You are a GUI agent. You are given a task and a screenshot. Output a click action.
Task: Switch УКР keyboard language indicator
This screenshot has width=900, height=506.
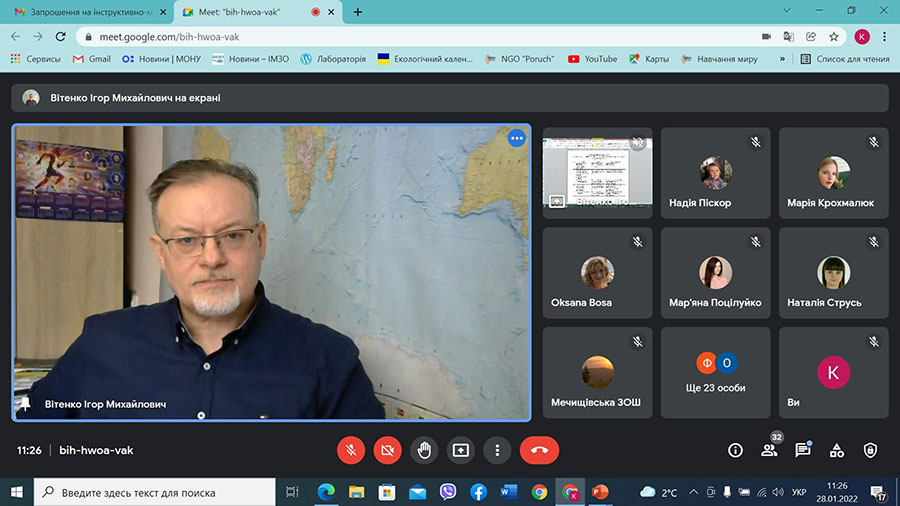click(x=799, y=492)
